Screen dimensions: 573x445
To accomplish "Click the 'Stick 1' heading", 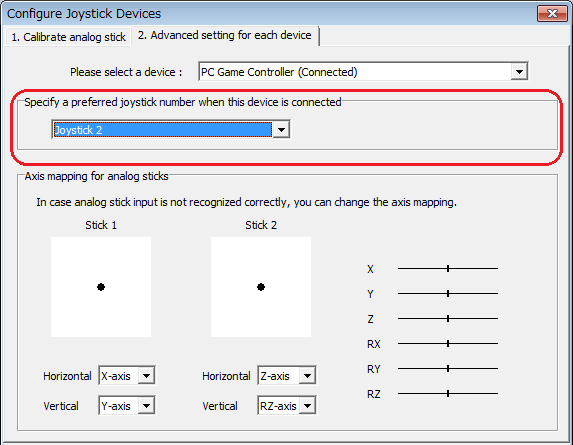I will pyautogui.click(x=101, y=225).
